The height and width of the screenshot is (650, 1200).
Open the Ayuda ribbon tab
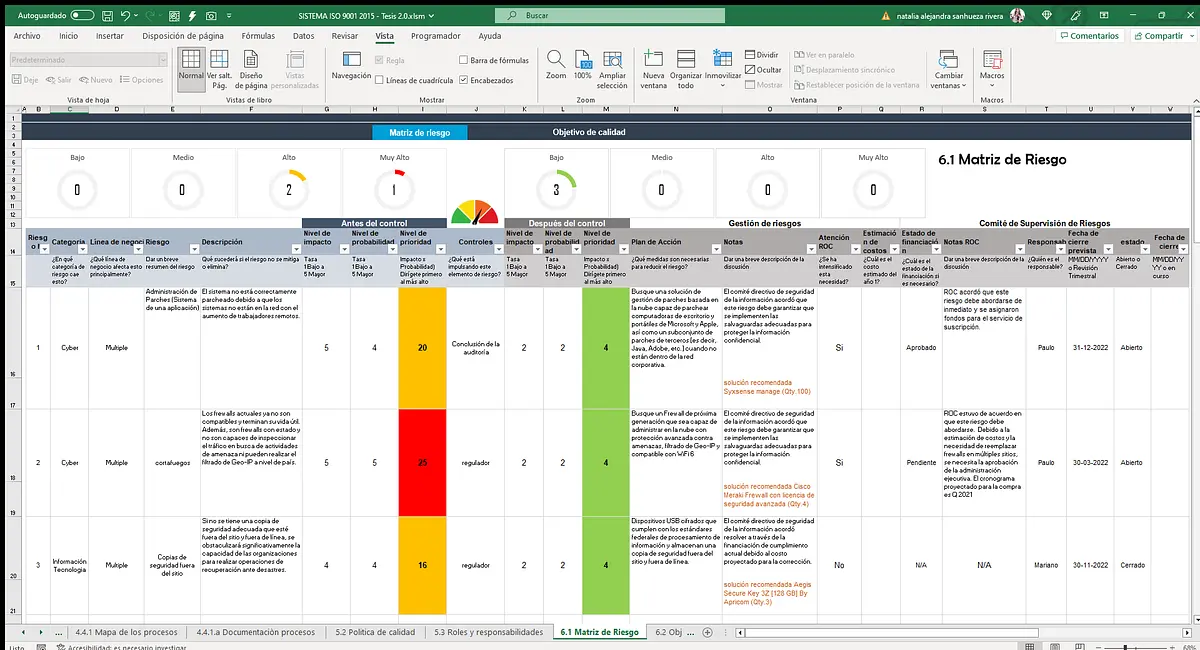490,36
